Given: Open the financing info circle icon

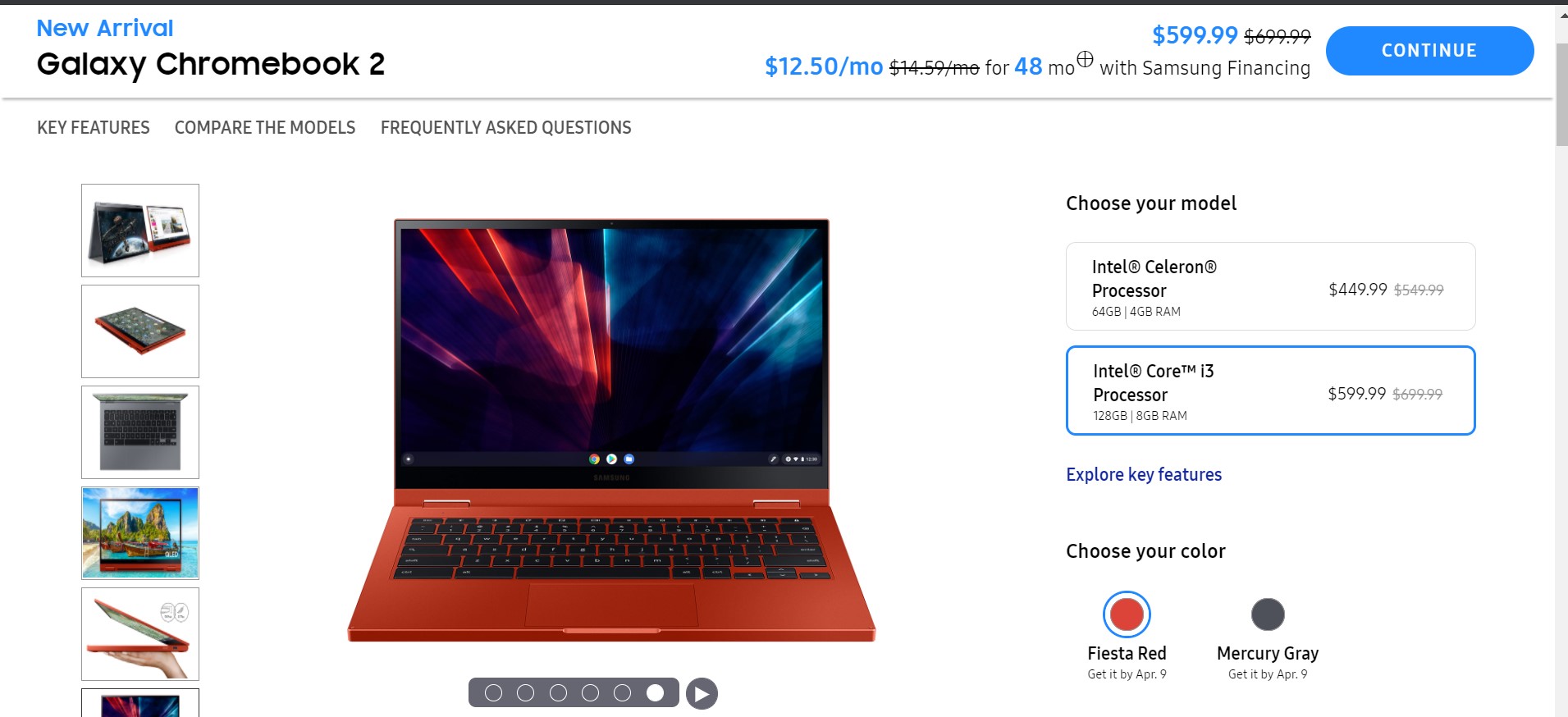Looking at the screenshot, I should (x=1085, y=59).
